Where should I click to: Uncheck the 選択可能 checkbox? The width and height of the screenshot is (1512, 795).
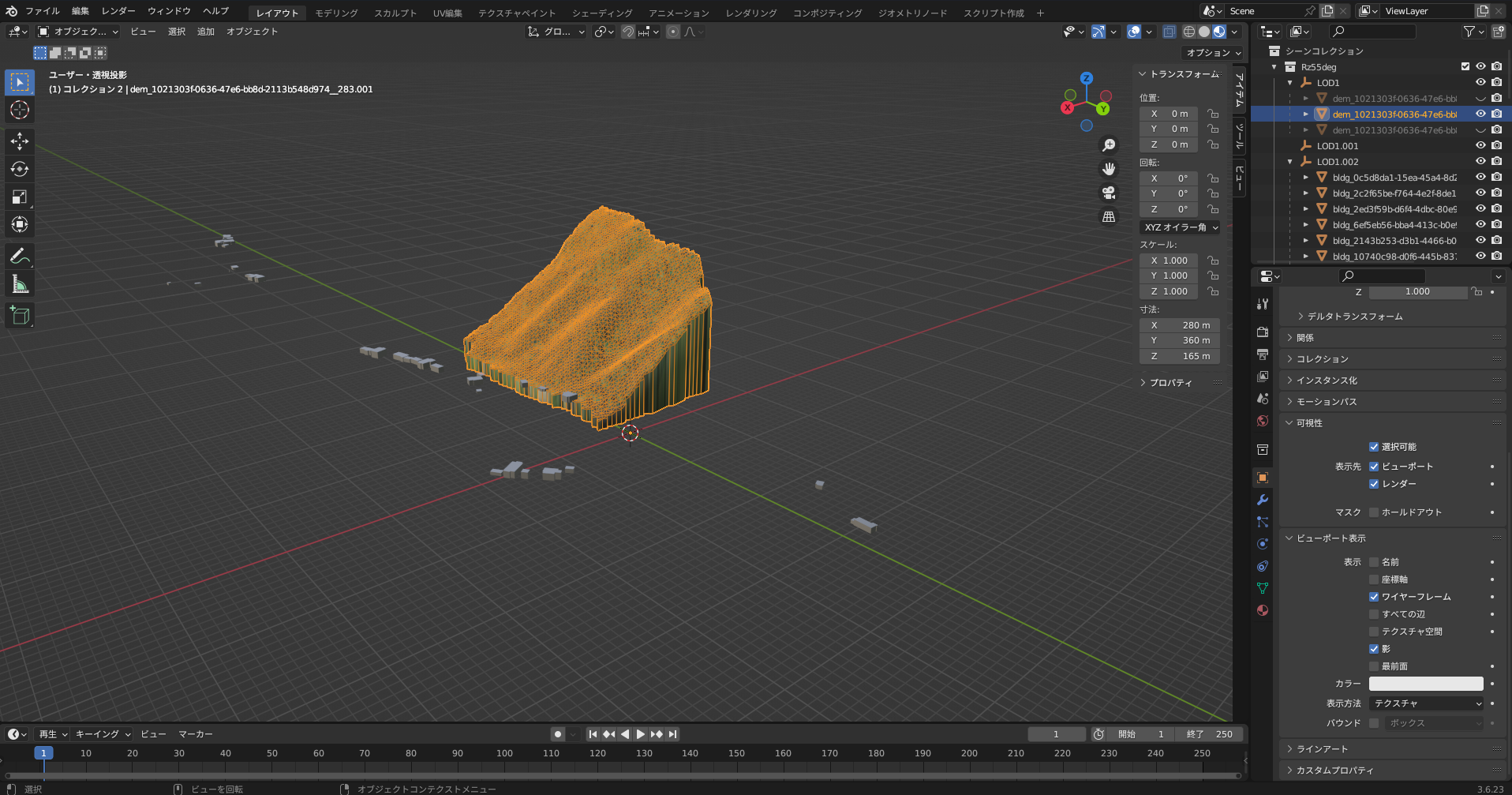1374,447
